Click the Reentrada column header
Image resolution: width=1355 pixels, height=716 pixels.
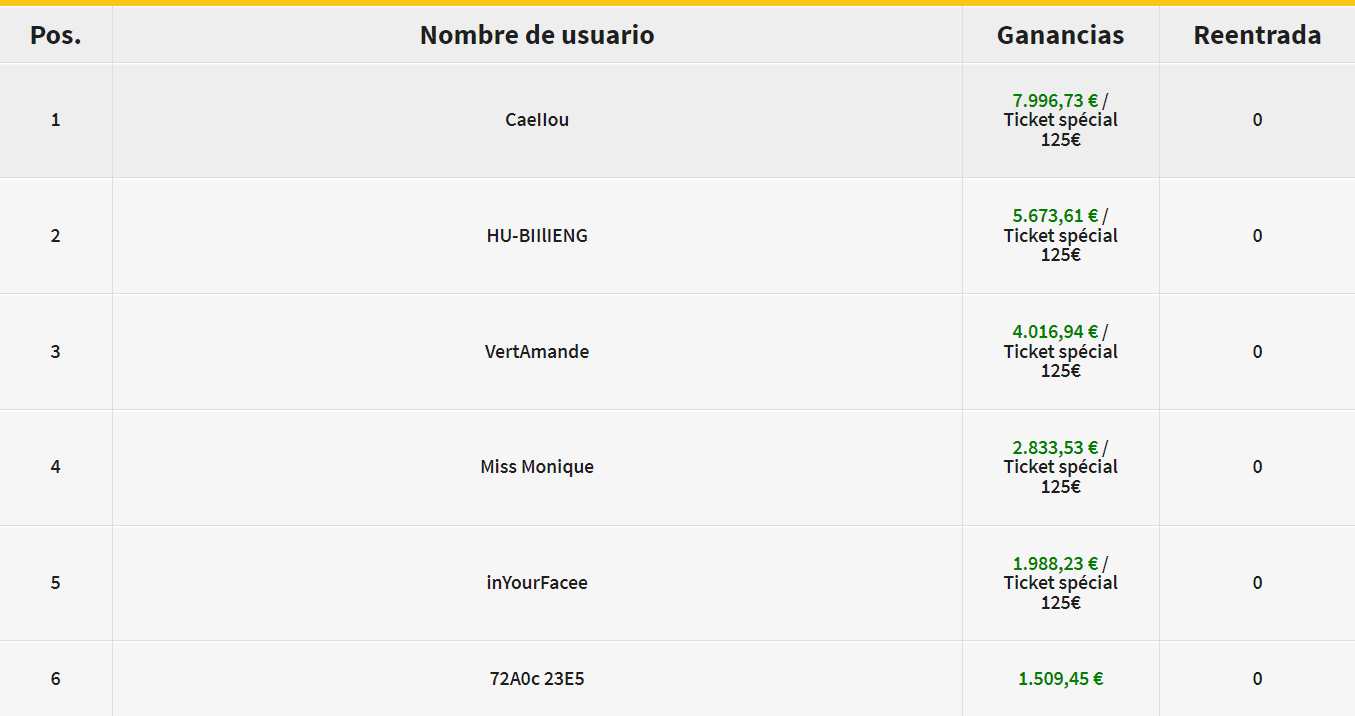(1257, 35)
